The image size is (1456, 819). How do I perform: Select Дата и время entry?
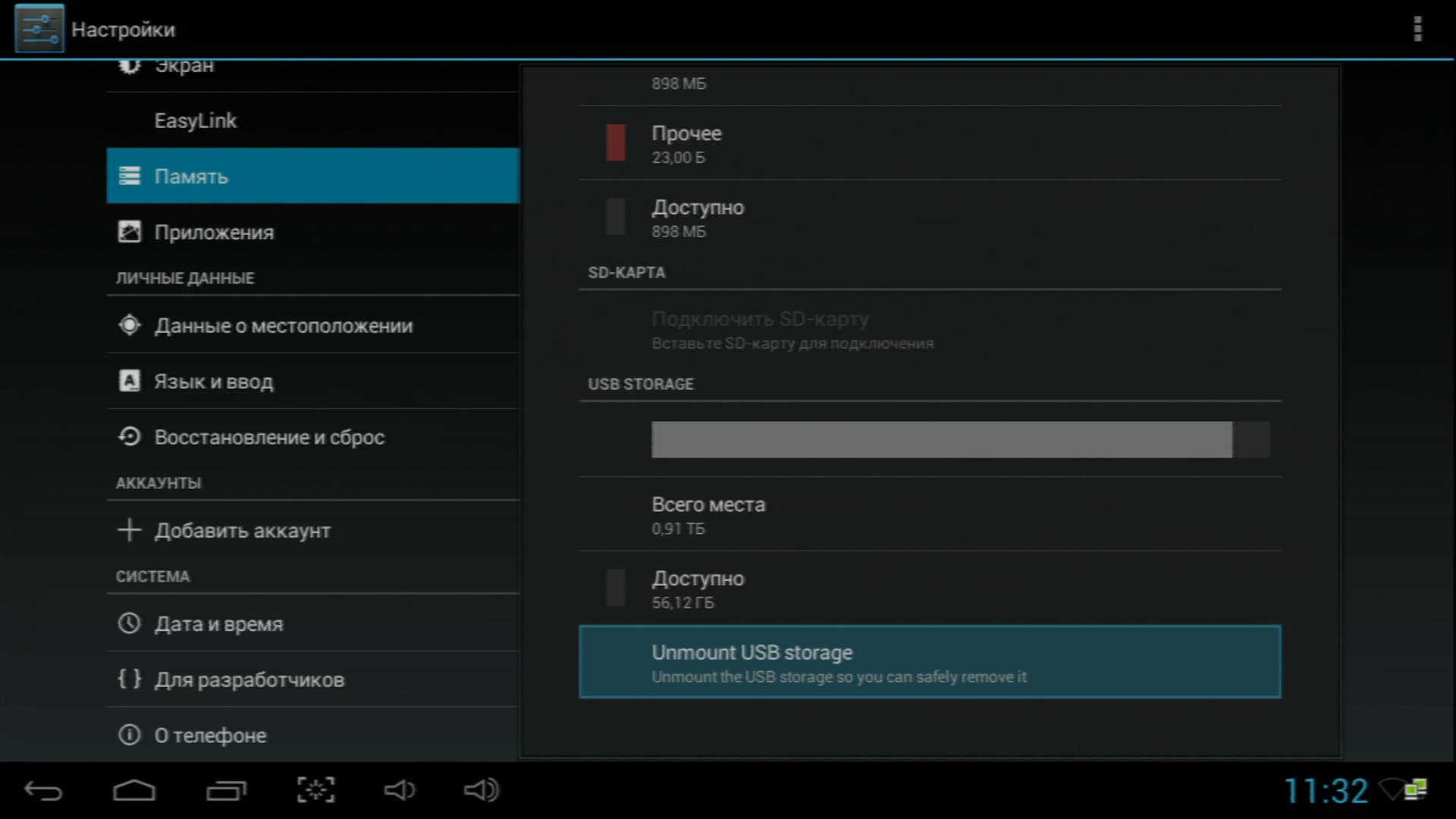tap(312, 624)
